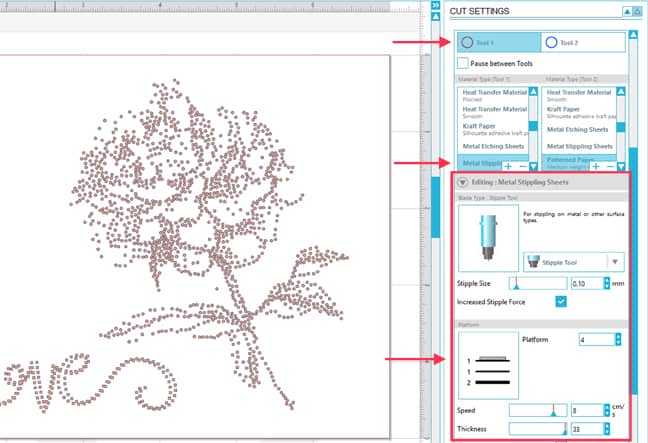Click minus icon under Tool 2 materials
Image resolution: width=648 pixels, height=443 pixels.
tap(611, 165)
